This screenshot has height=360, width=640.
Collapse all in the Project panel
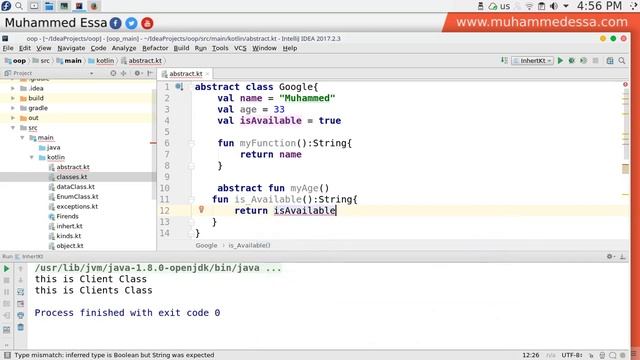click(124, 73)
